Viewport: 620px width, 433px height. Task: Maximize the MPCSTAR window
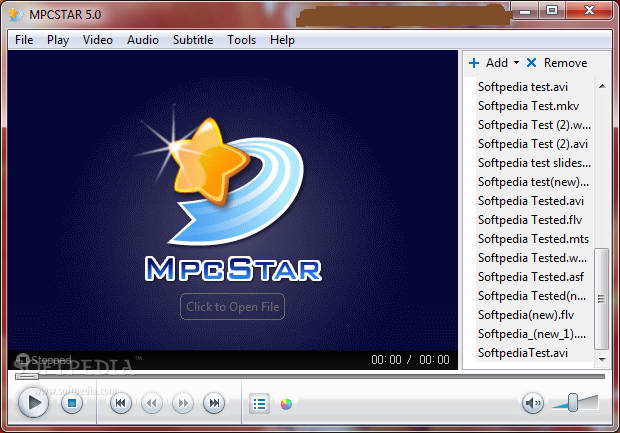(552, 11)
